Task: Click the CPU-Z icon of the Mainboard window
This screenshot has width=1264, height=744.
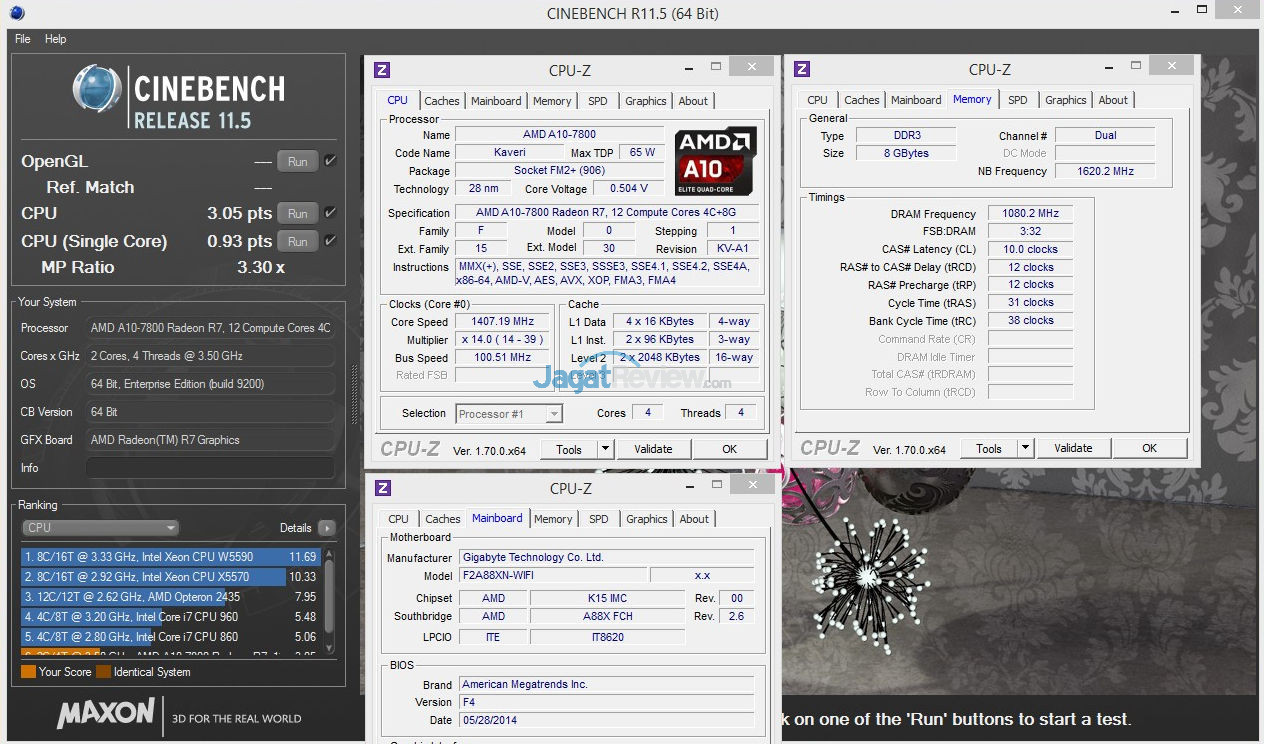Action: pos(382,488)
